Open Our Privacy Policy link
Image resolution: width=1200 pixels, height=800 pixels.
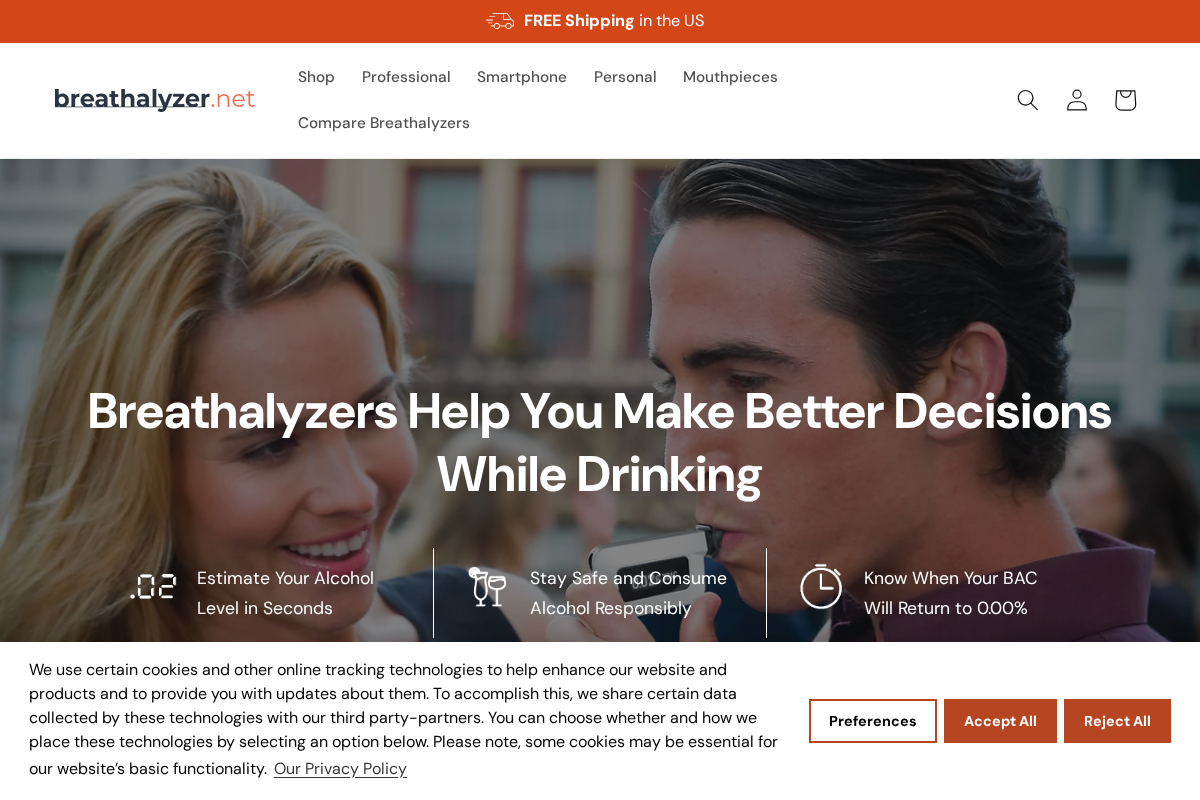click(x=340, y=769)
